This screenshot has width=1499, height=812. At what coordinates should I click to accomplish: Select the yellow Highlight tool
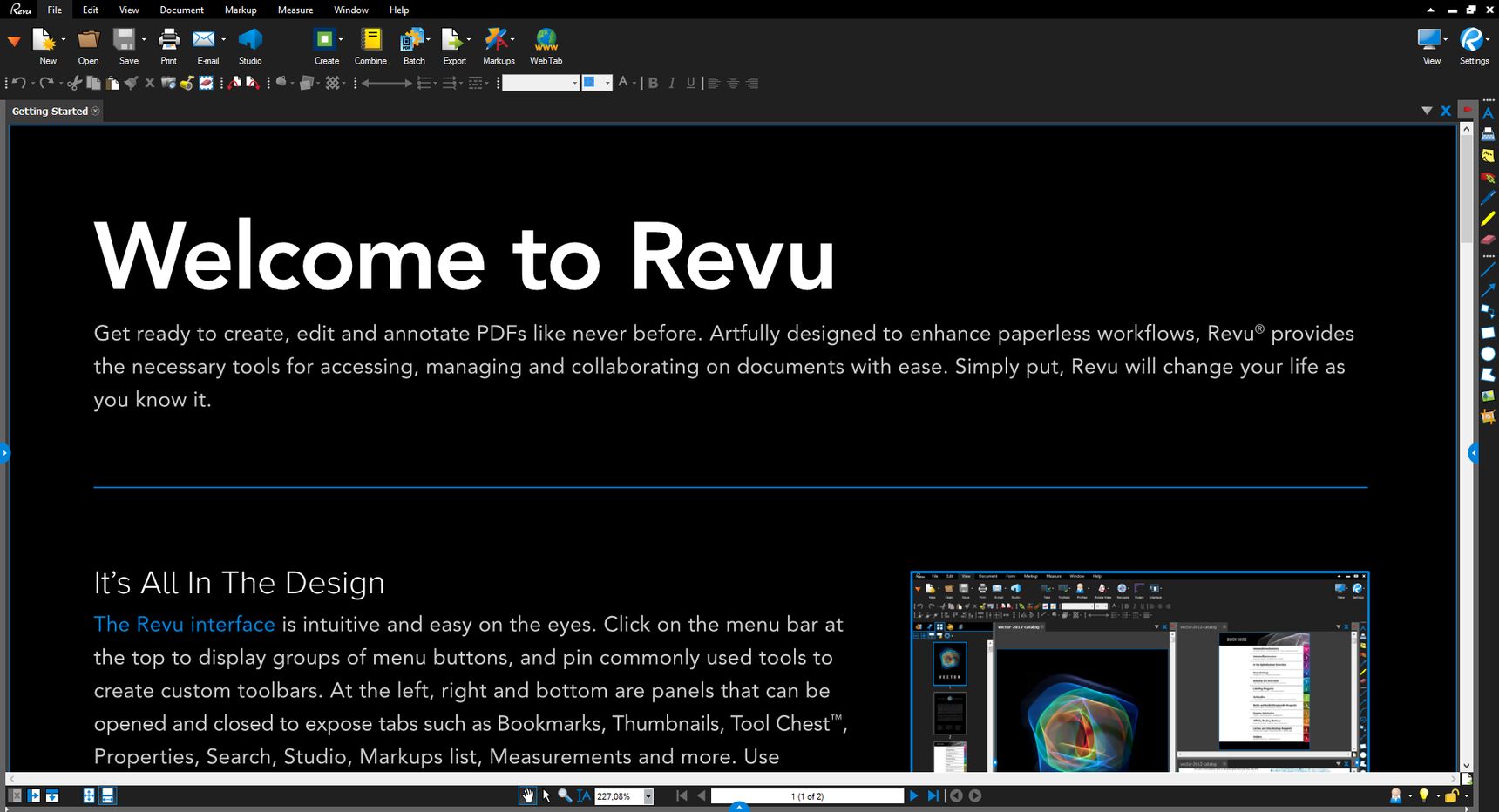(x=1488, y=219)
